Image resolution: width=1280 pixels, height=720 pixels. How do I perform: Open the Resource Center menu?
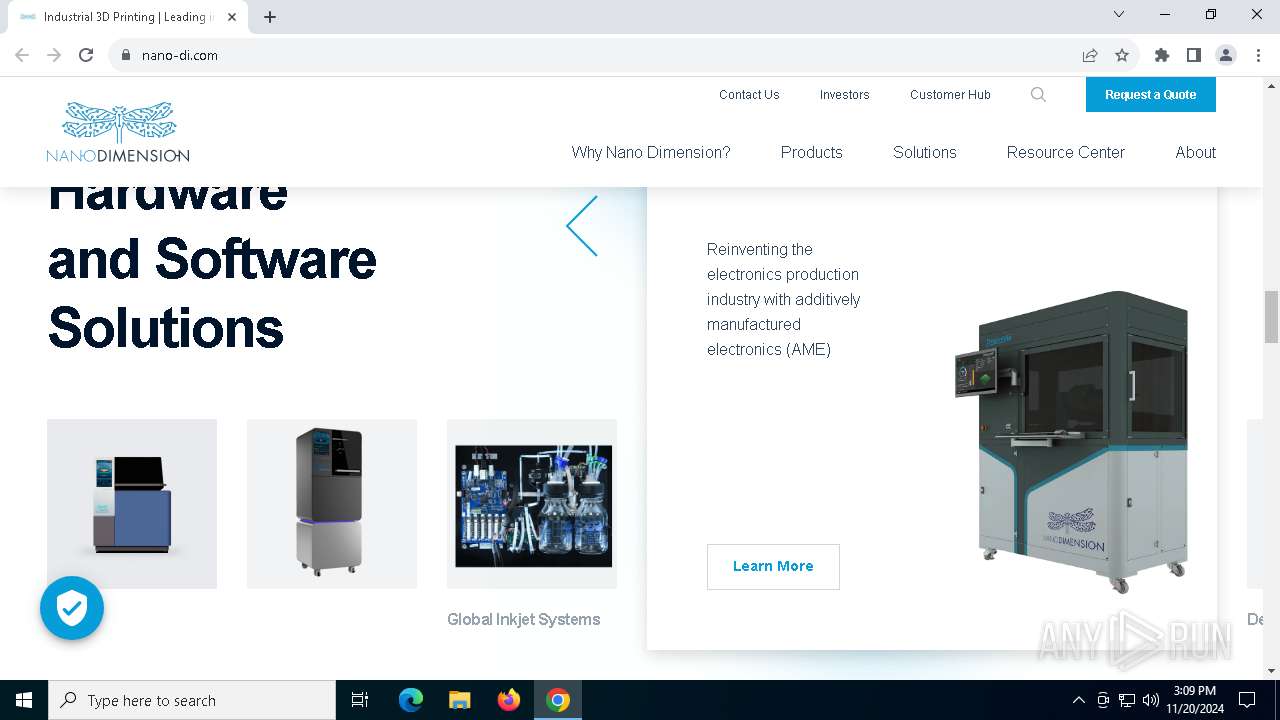pos(1066,152)
